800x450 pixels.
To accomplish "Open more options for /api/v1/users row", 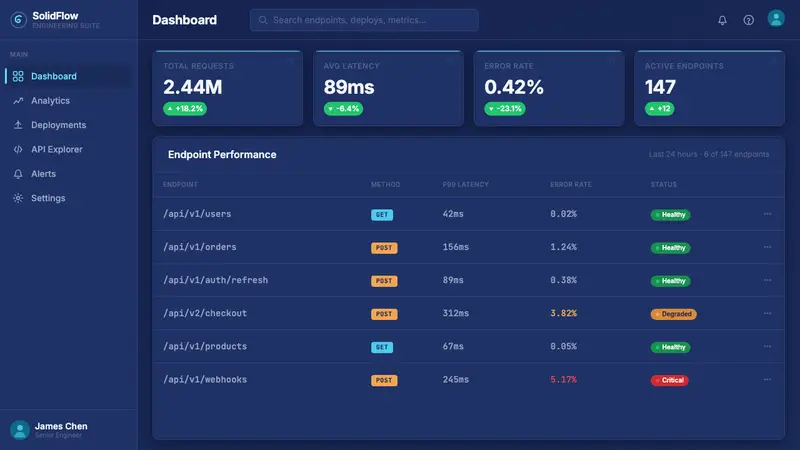I will 767,214.
